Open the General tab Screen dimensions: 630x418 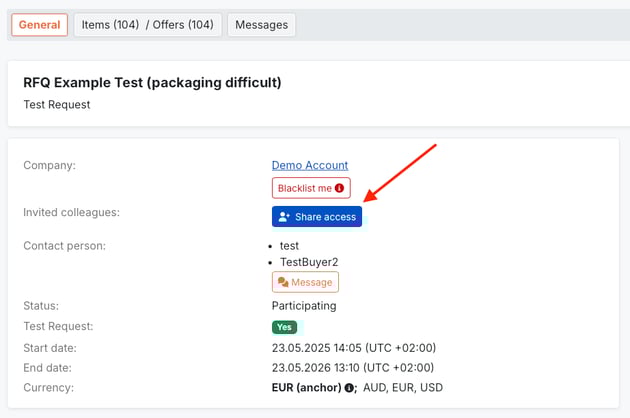pos(39,25)
